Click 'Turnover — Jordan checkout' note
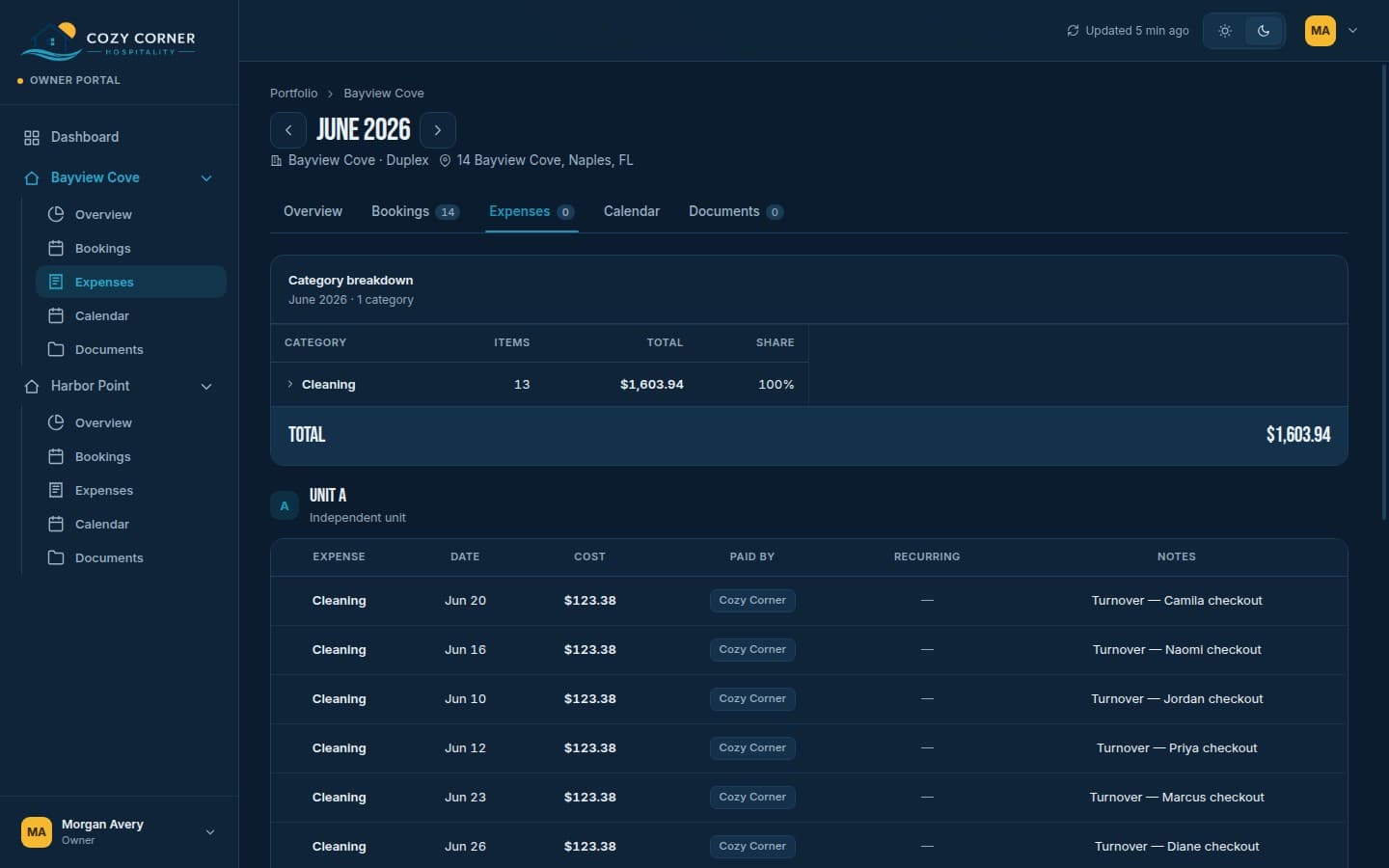Screen dimensions: 1389x868 click(x=1177, y=698)
